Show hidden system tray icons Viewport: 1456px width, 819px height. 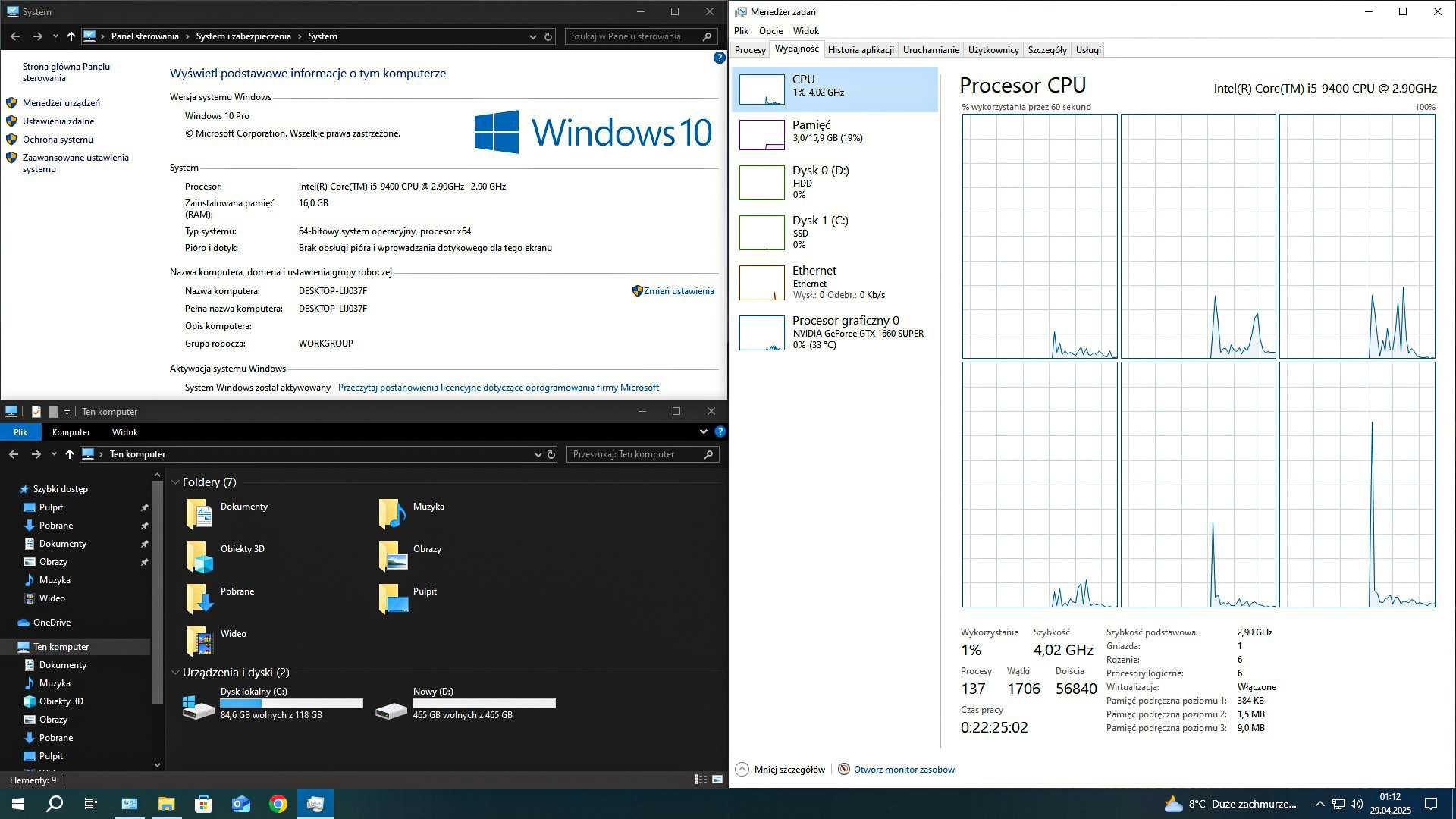pyautogui.click(x=1319, y=804)
